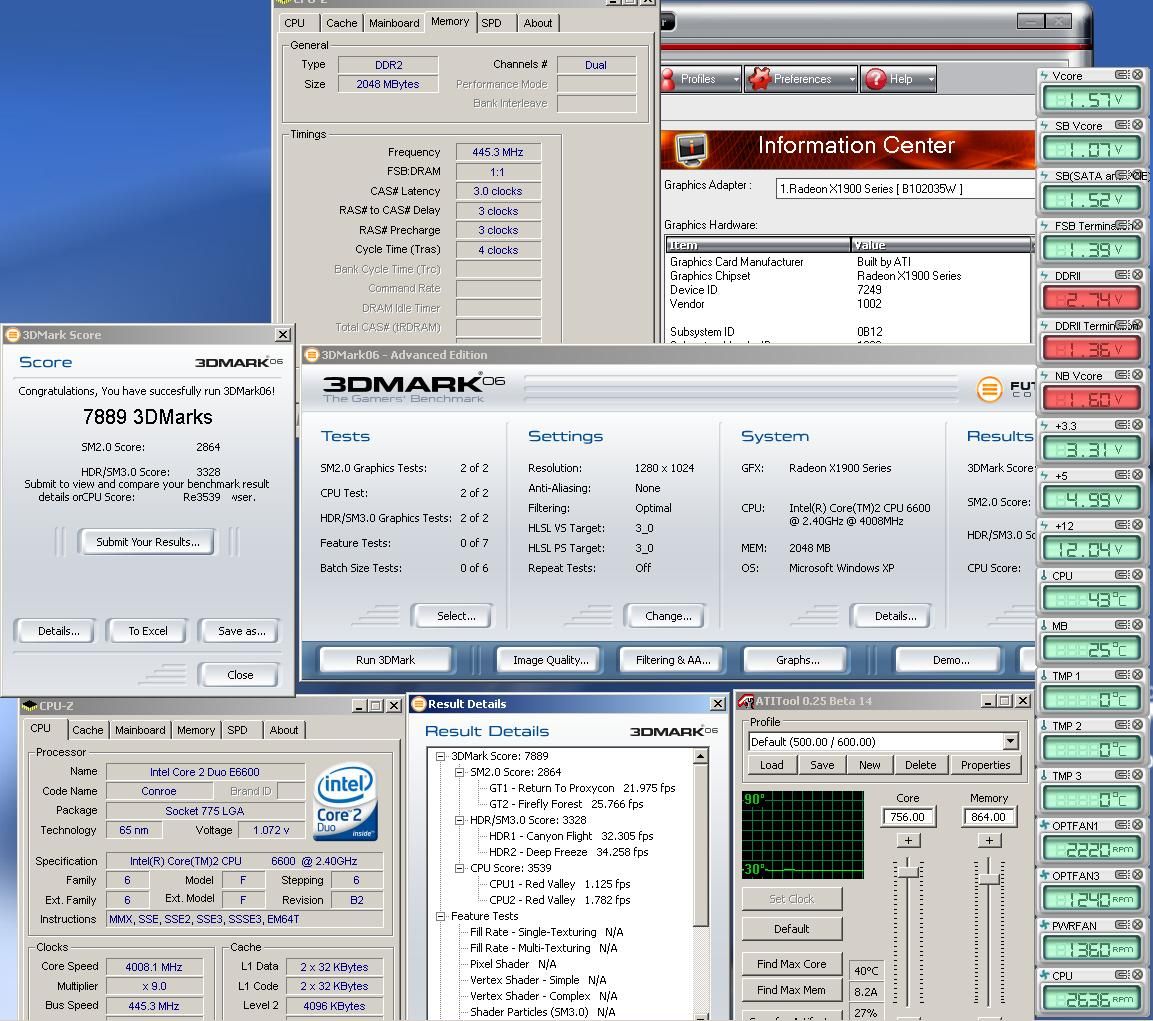Click Save as button in score dialog
The height and width of the screenshot is (1021, 1153).
coord(241,631)
